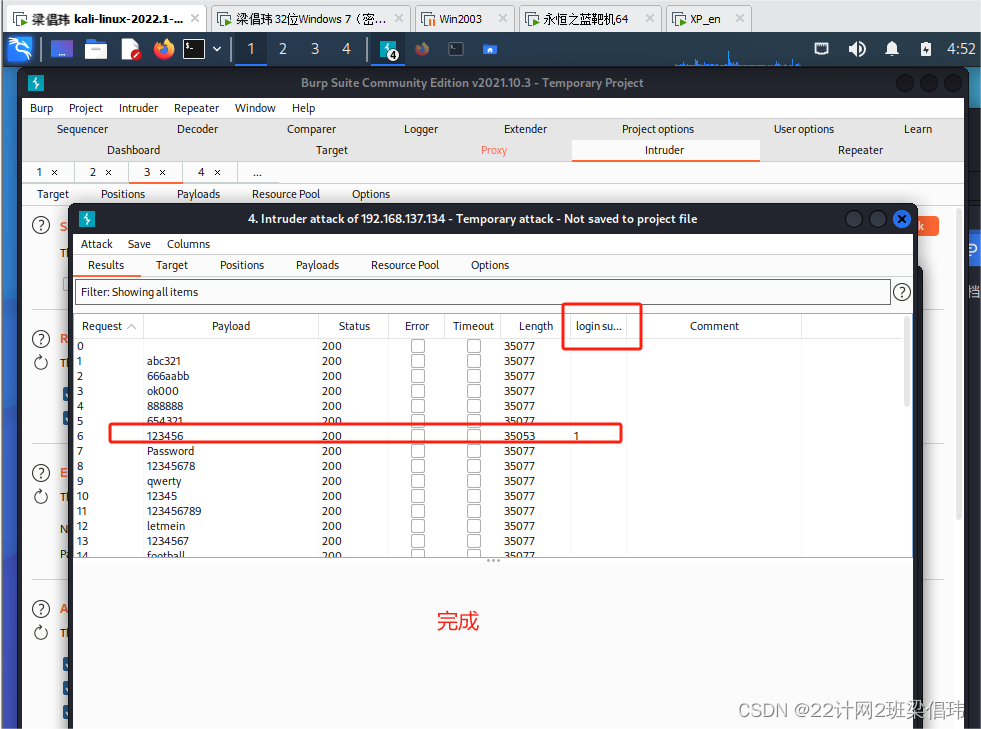Select the result row with payload 123456

pos(488,436)
